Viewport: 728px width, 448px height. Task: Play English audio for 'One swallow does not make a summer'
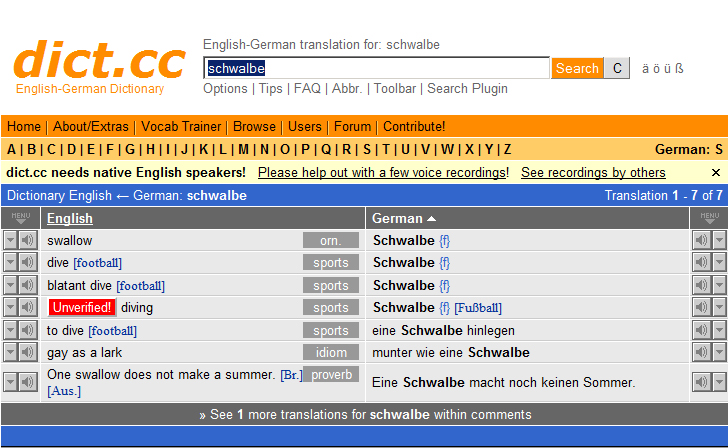click(28, 382)
